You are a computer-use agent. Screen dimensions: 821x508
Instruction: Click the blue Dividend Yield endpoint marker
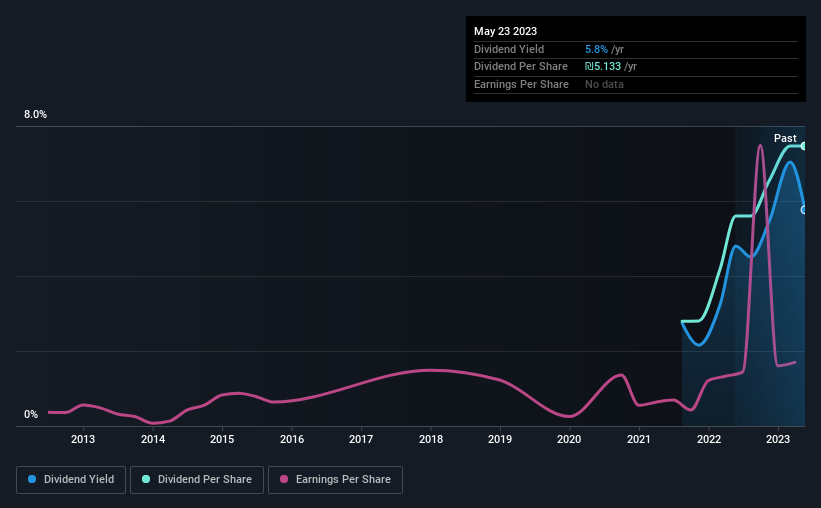[804, 210]
